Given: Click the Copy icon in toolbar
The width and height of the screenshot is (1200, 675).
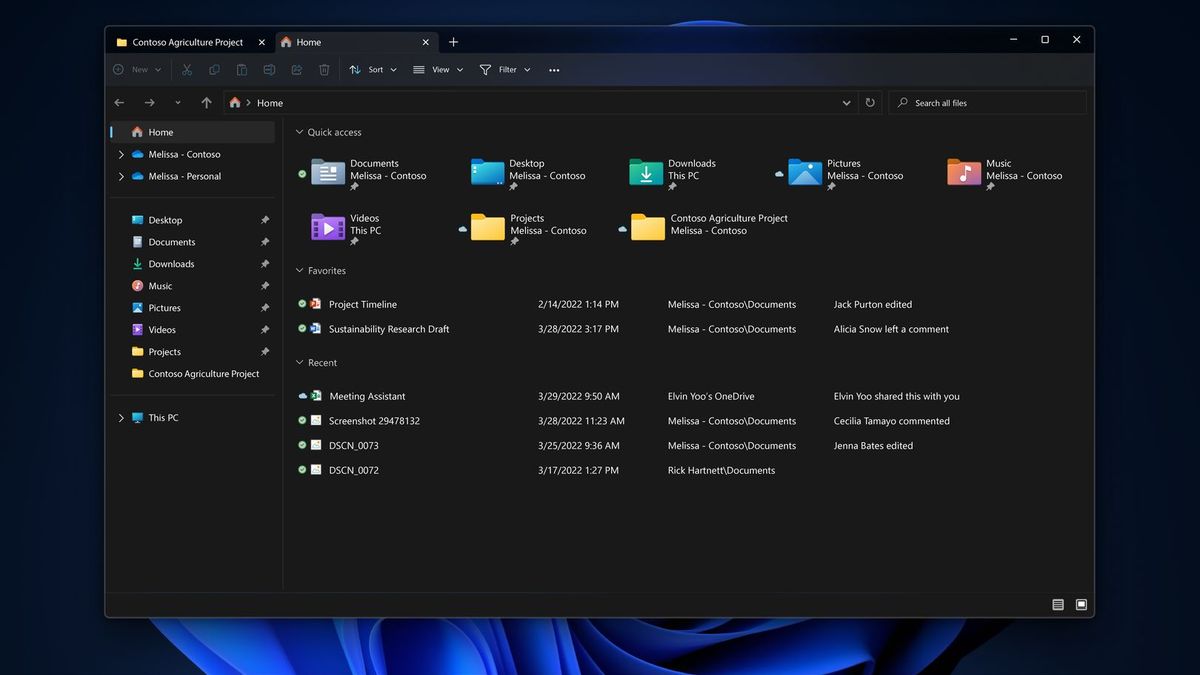Looking at the screenshot, I should click(214, 70).
